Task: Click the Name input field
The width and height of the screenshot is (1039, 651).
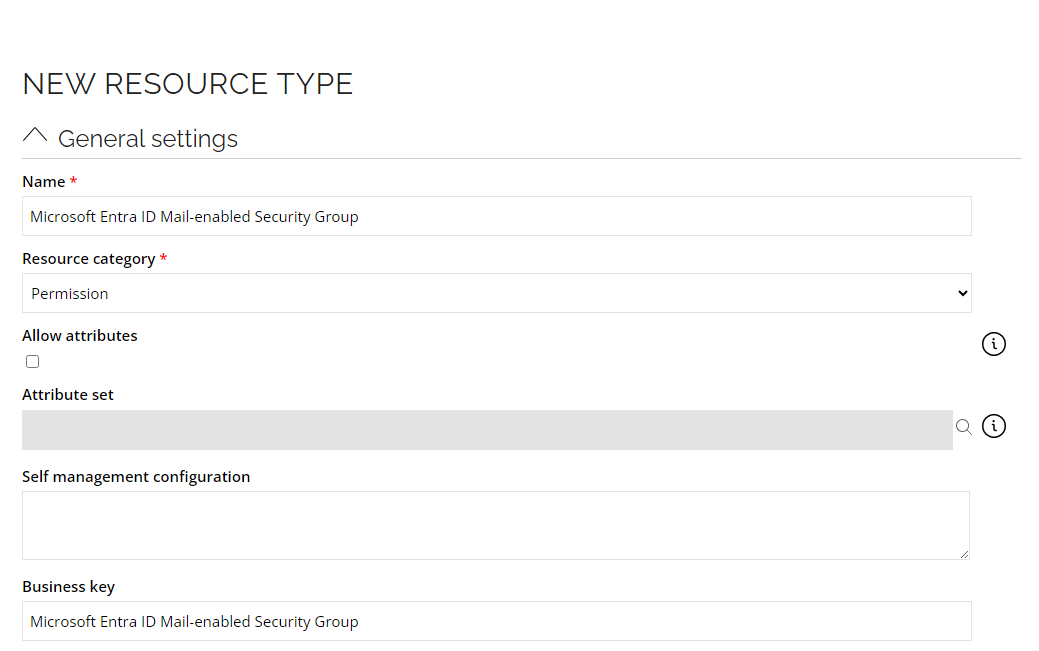Action: click(496, 216)
